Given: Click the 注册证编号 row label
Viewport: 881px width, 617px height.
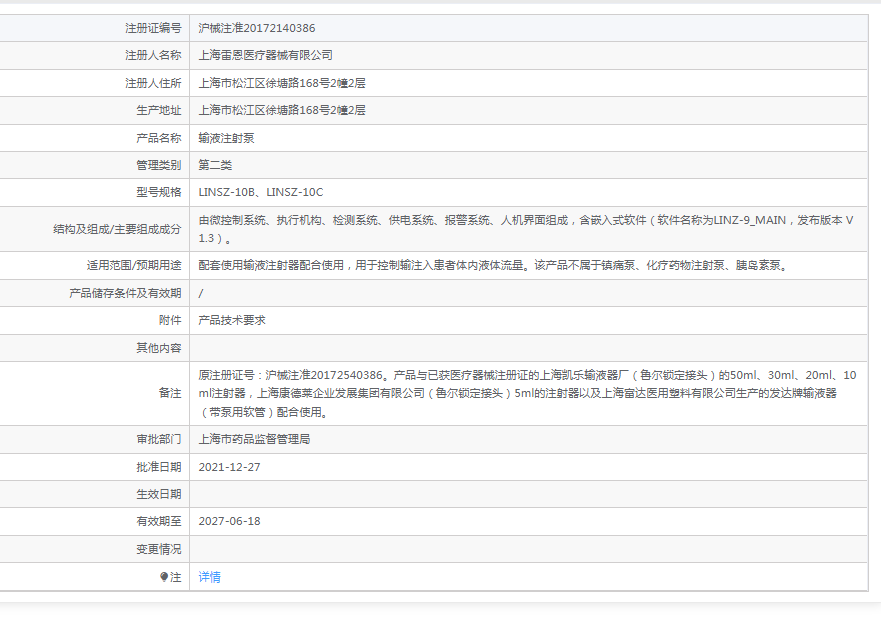Looking at the screenshot, I should (153, 28).
